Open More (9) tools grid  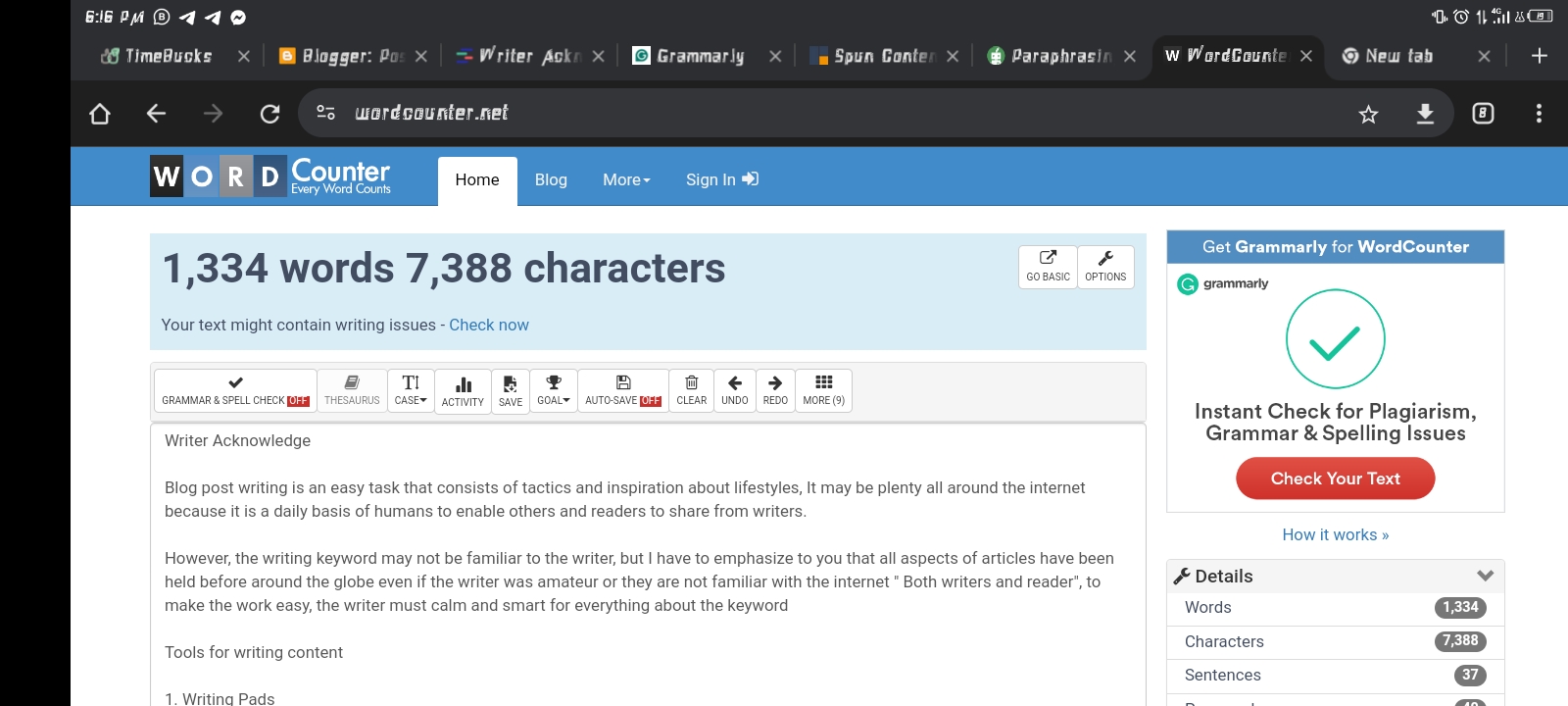click(x=823, y=390)
